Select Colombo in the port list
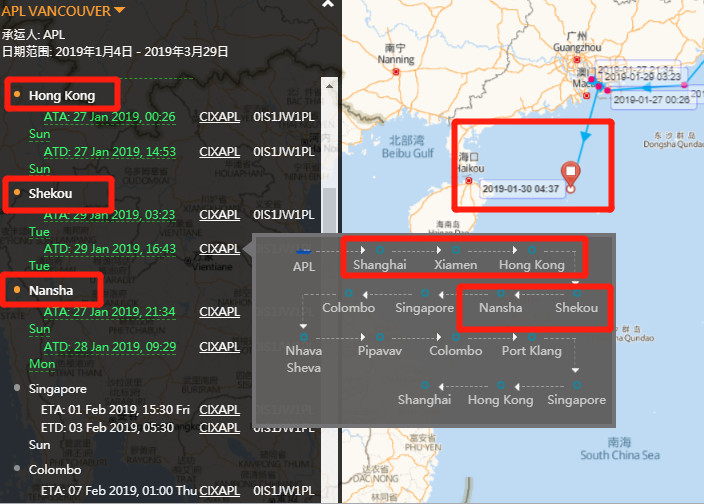 pyautogui.click(x=55, y=469)
